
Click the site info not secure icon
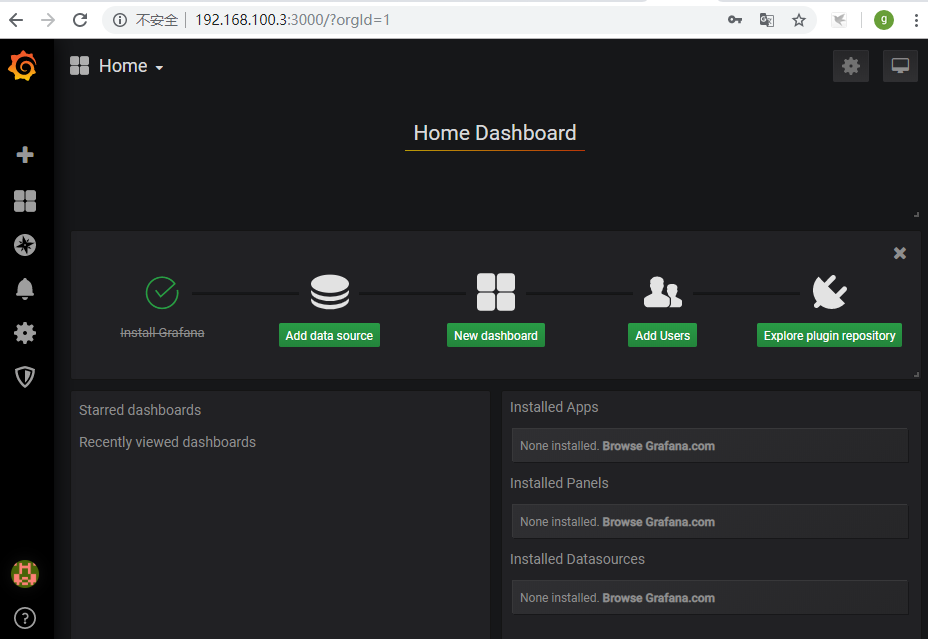(120, 20)
